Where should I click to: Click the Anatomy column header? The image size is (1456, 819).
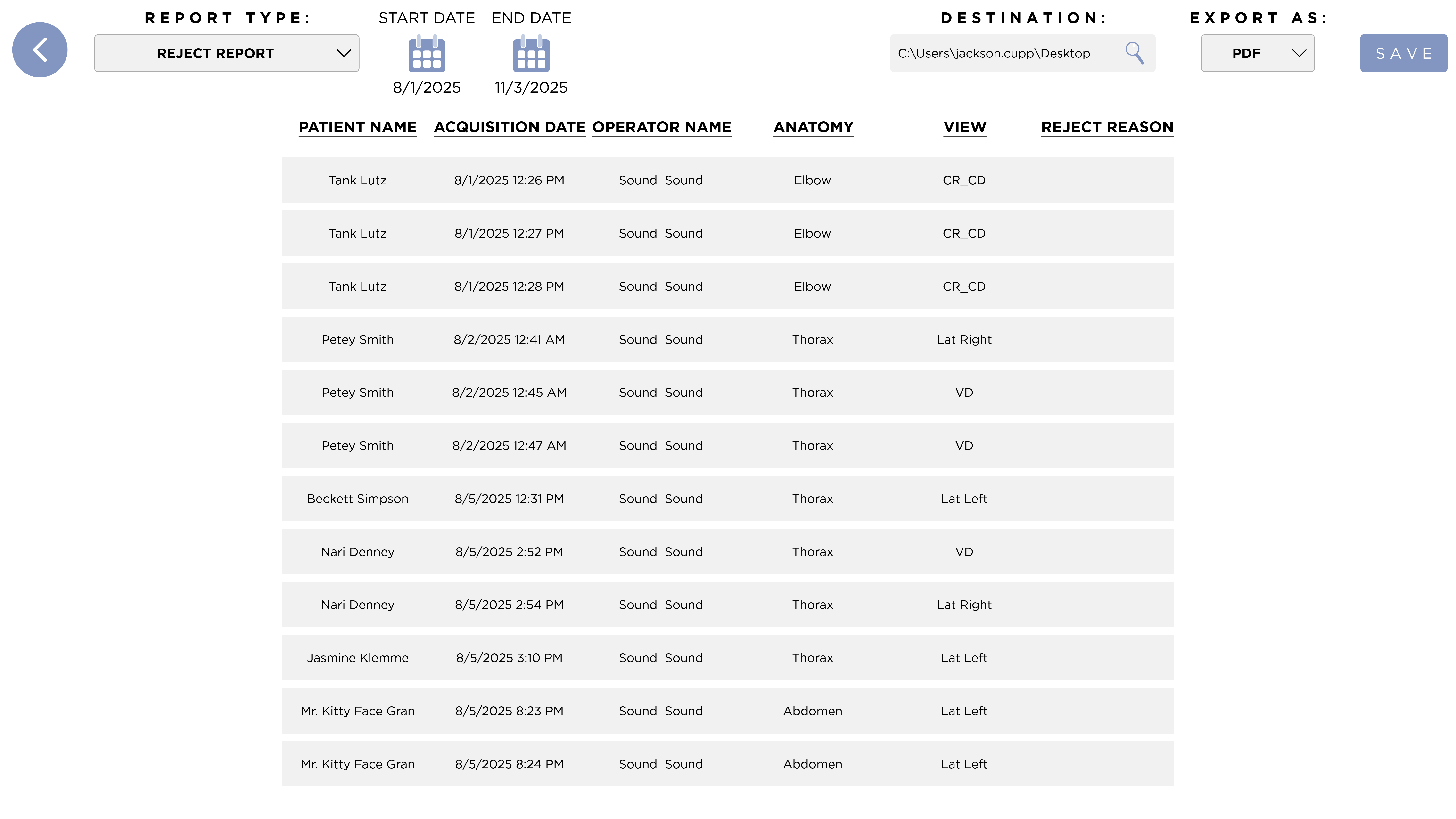[813, 127]
